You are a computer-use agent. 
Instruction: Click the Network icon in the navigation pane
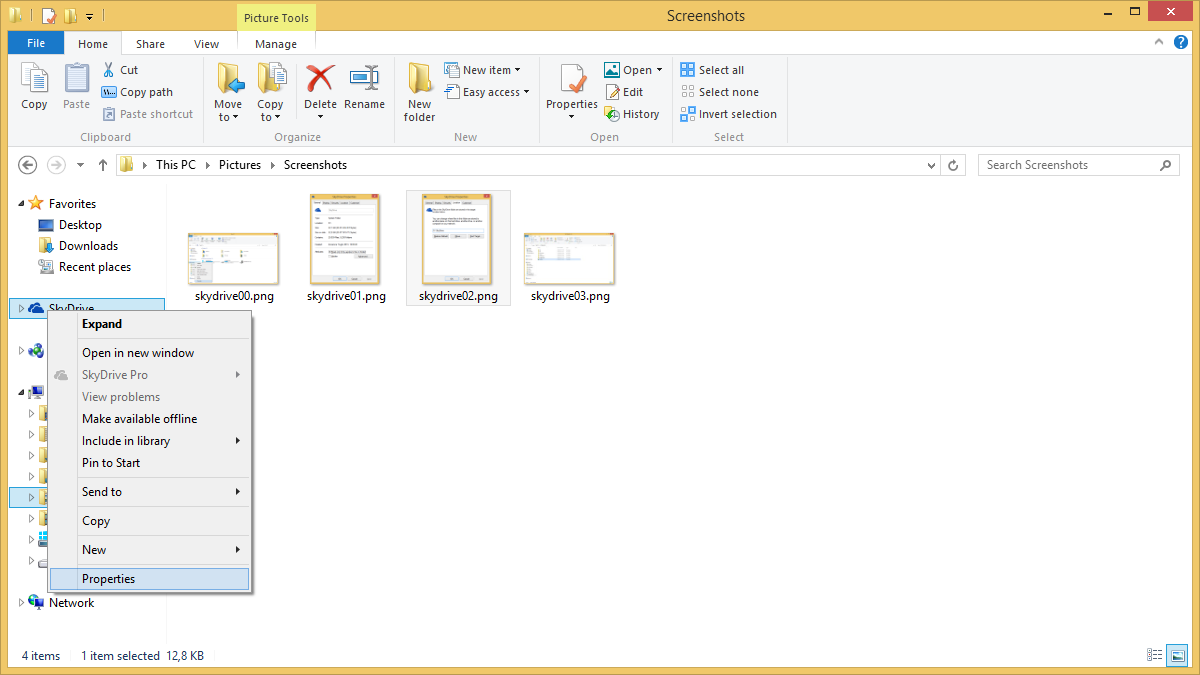click(36, 603)
